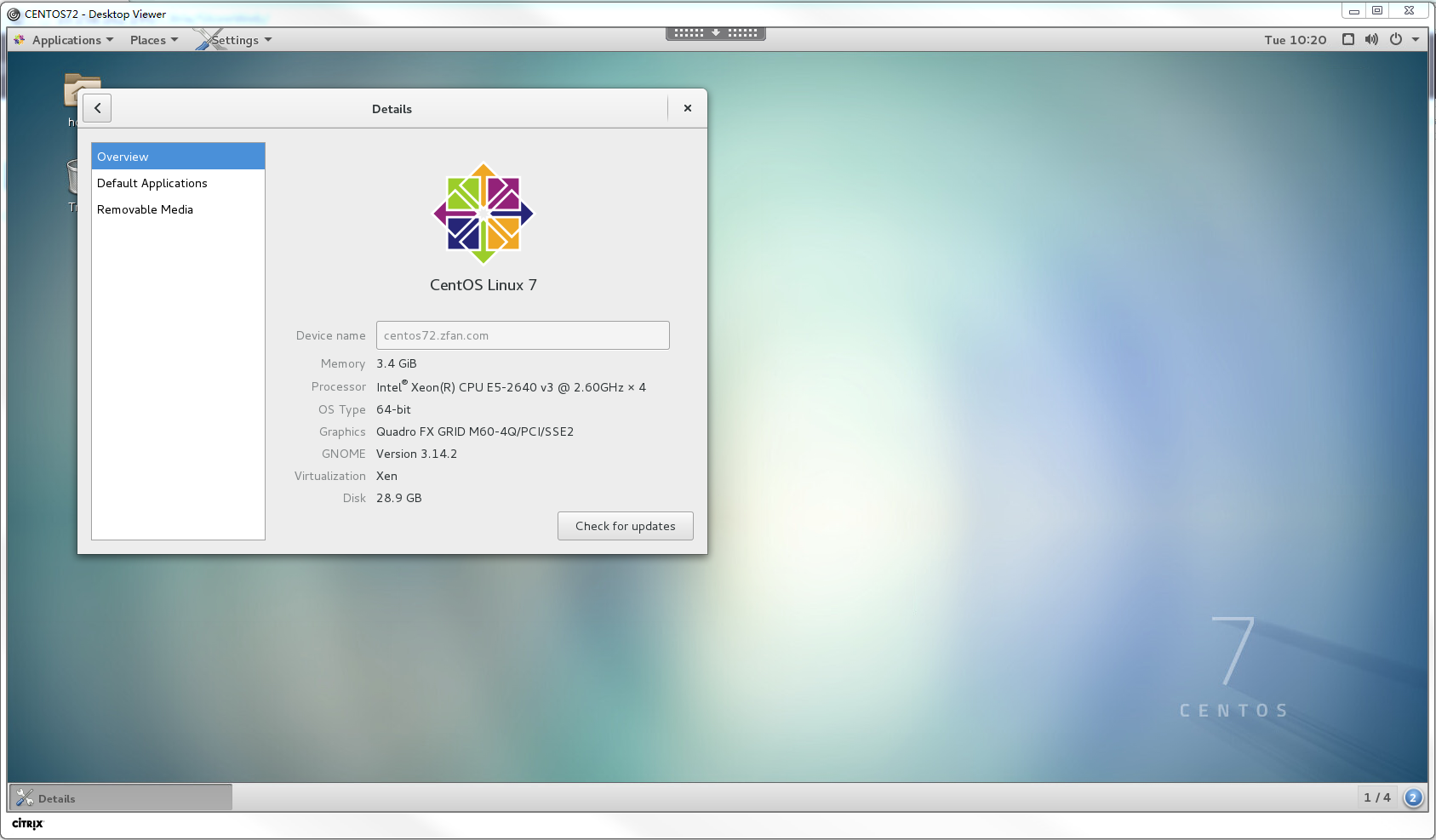This screenshot has height=840, width=1436.
Task: Open the volume speaker icon in top bar
Action: point(1371,40)
